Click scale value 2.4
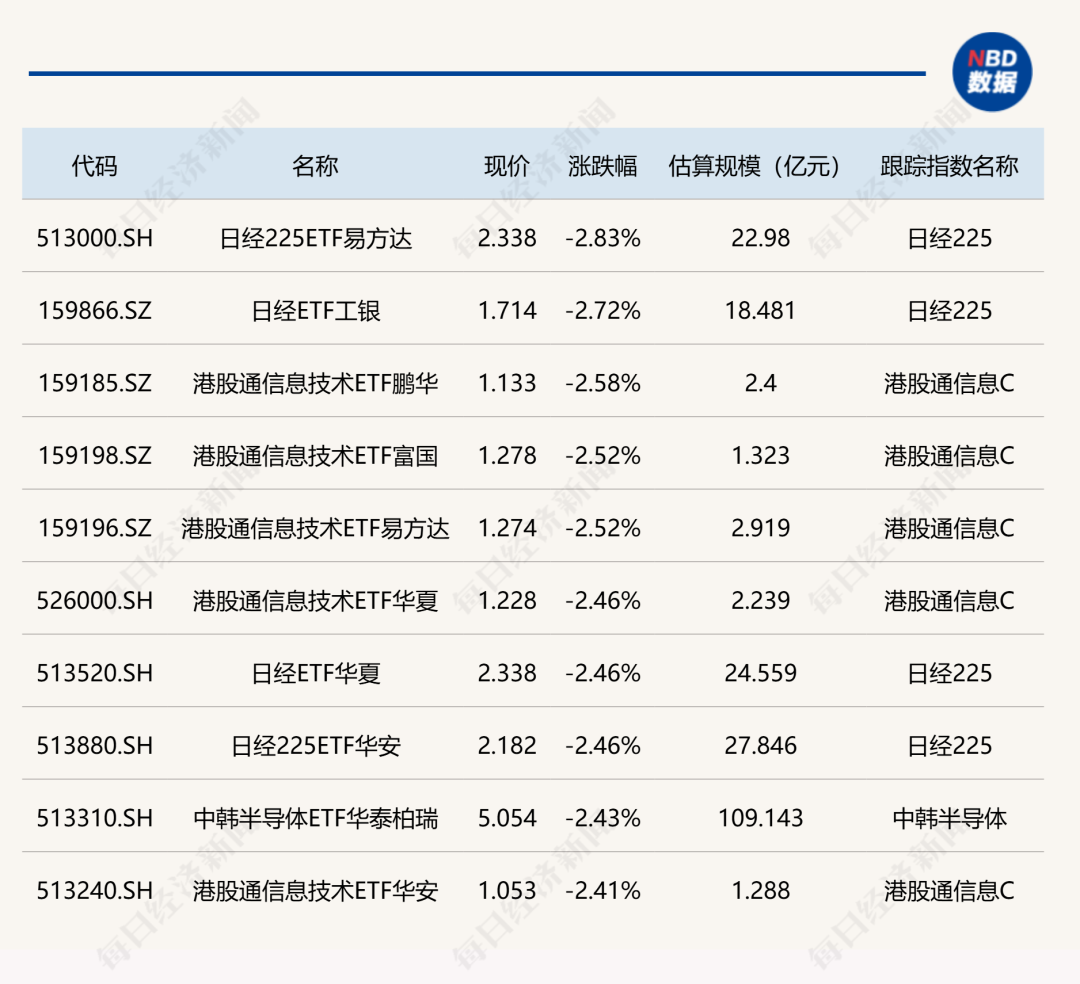 [760, 383]
